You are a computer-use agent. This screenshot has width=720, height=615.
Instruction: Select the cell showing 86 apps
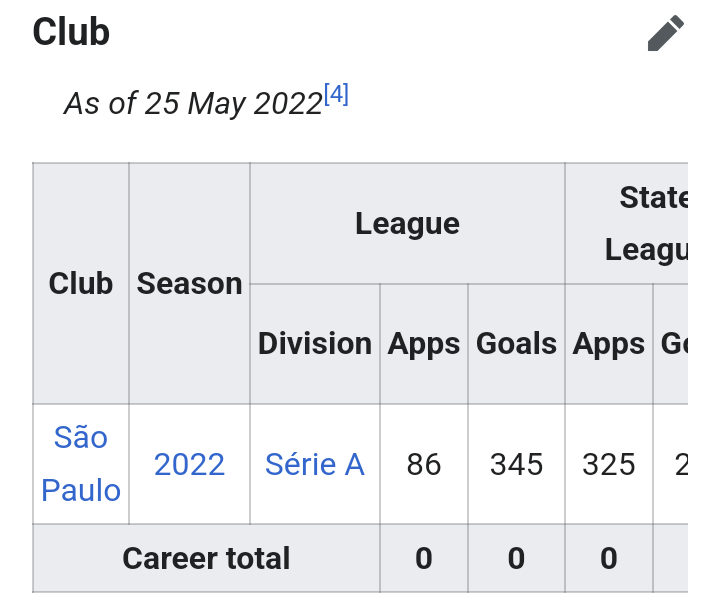424,464
